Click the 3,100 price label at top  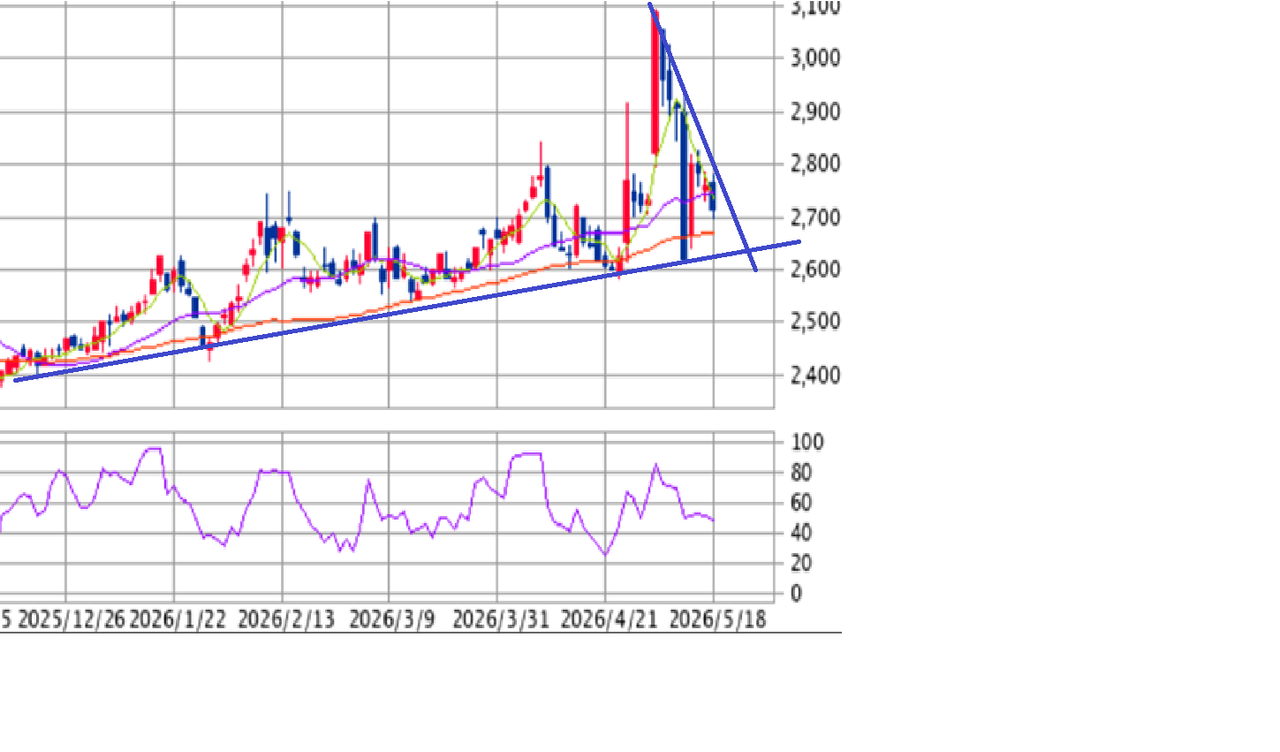click(815, 8)
